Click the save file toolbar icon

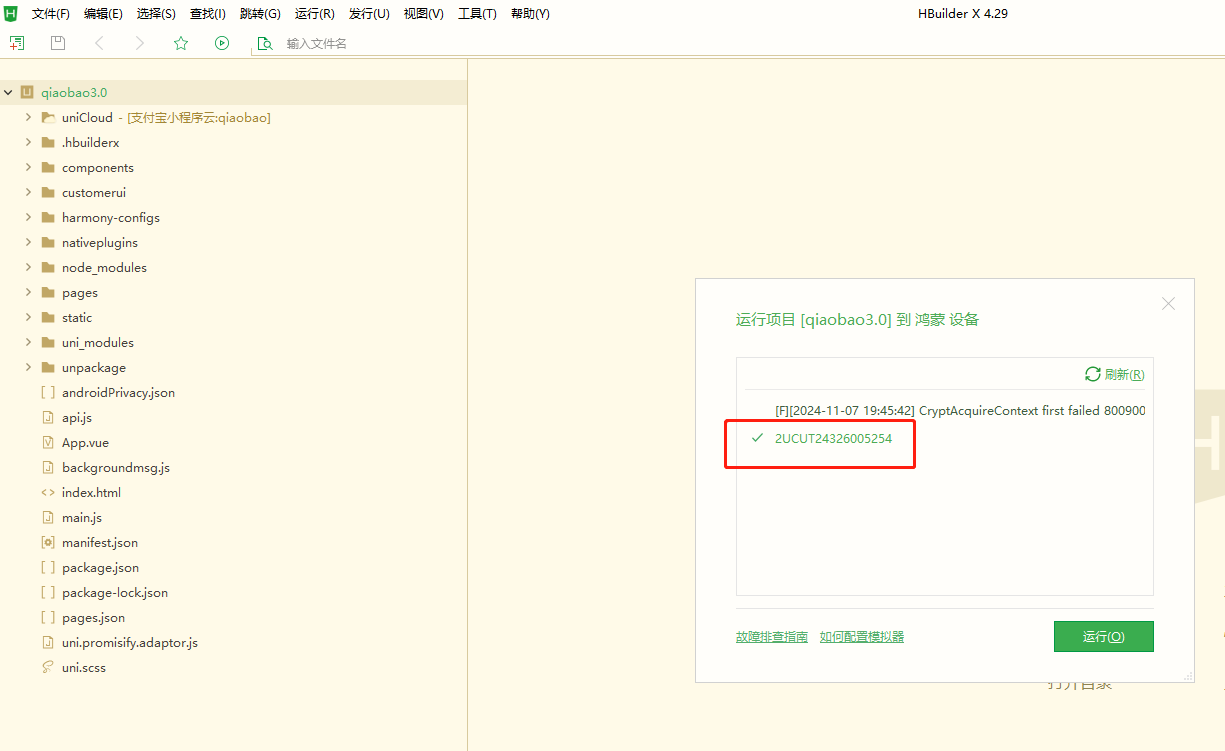[x=58, y=43]
